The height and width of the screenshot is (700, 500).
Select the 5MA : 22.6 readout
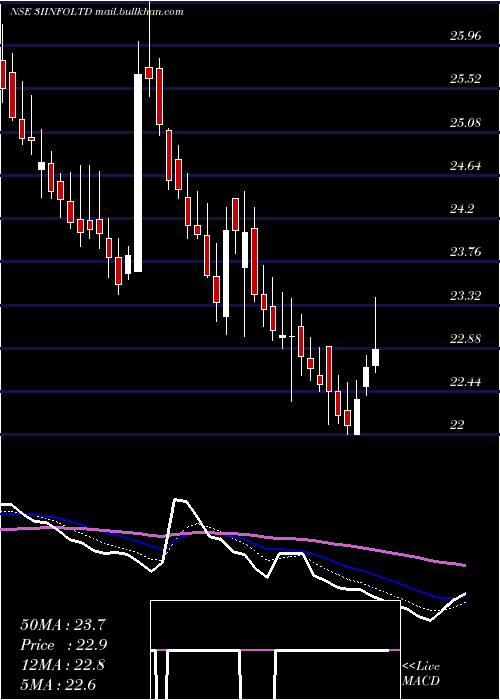coord(58,684)
